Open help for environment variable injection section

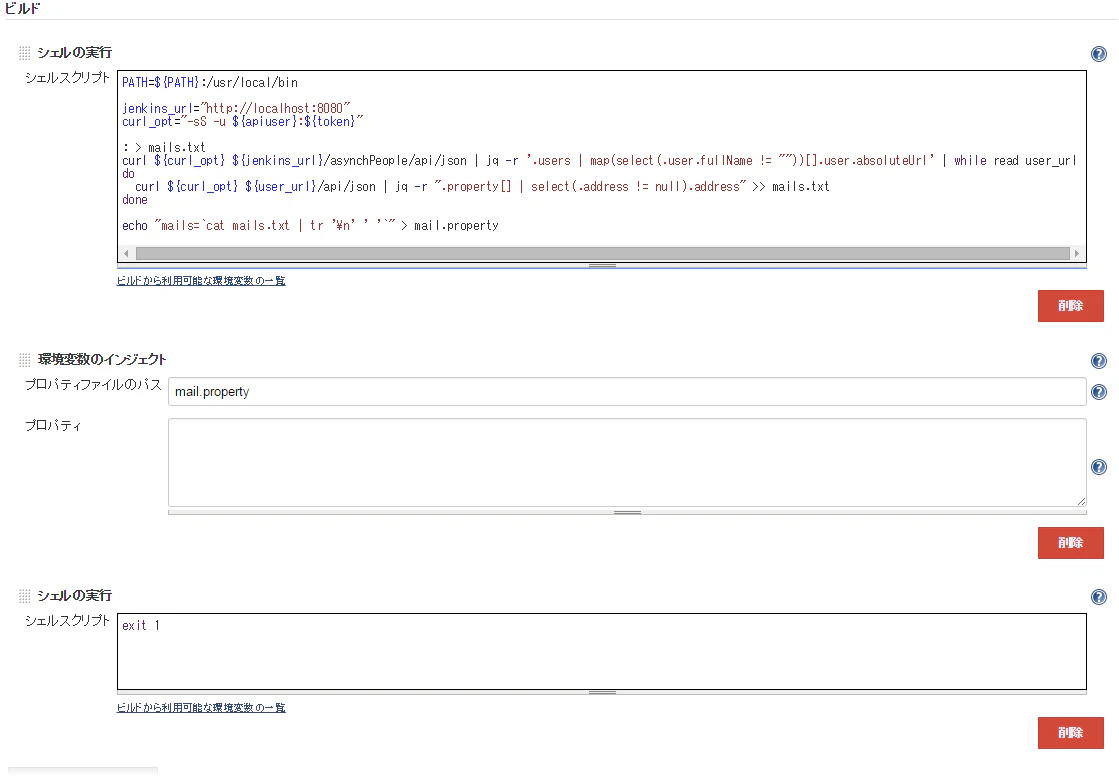(x=1099, y=360)
